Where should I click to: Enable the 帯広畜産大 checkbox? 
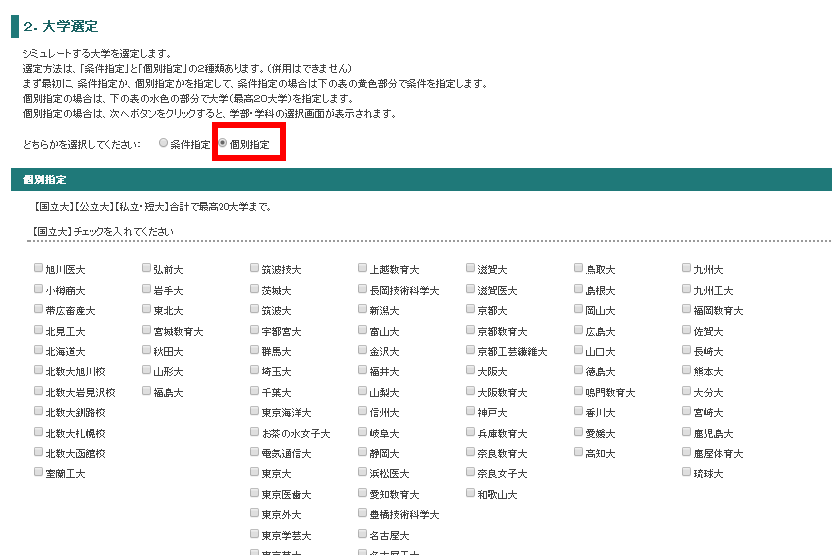(x=38, y=309)
